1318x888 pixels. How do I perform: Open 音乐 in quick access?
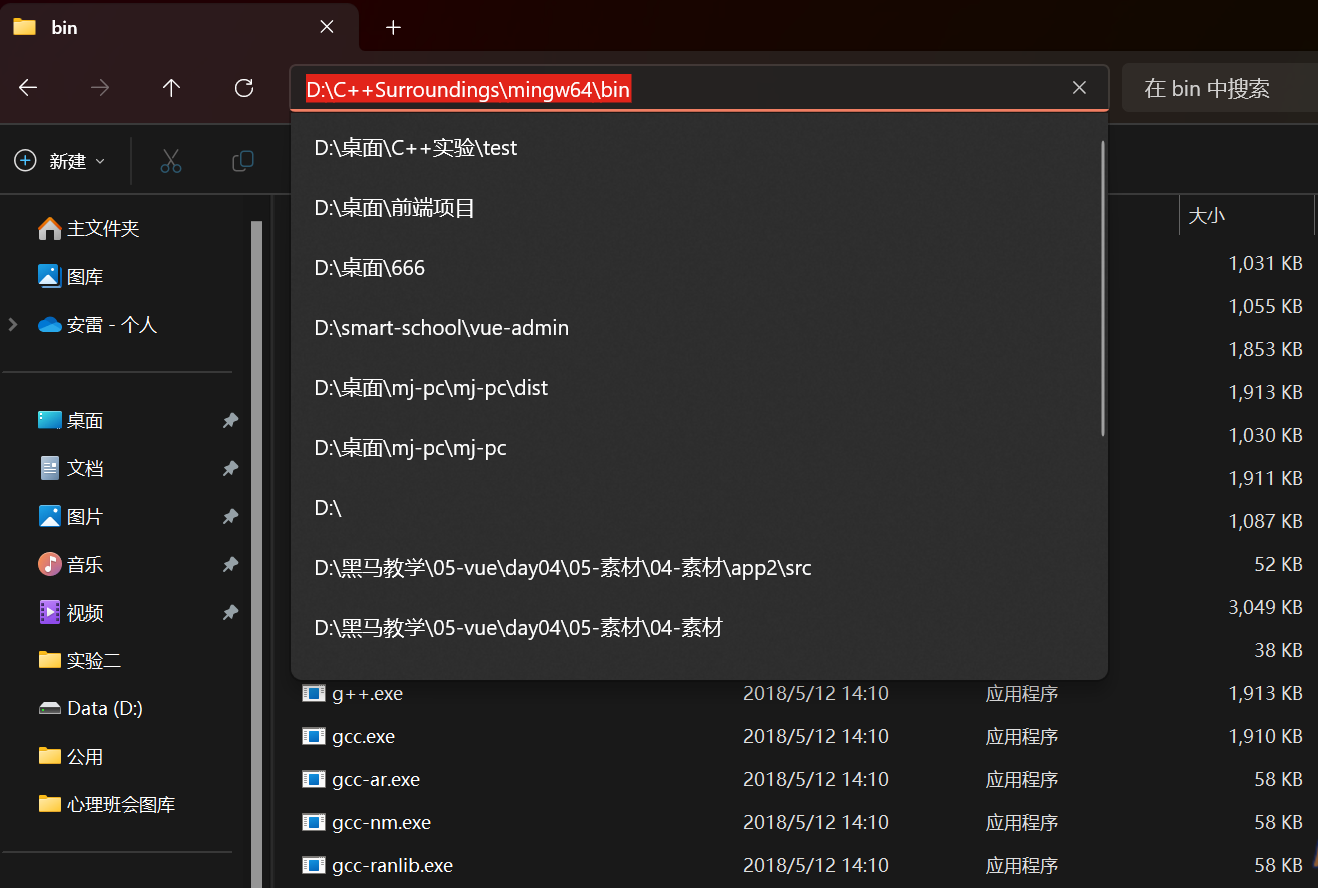click(70, 565)
